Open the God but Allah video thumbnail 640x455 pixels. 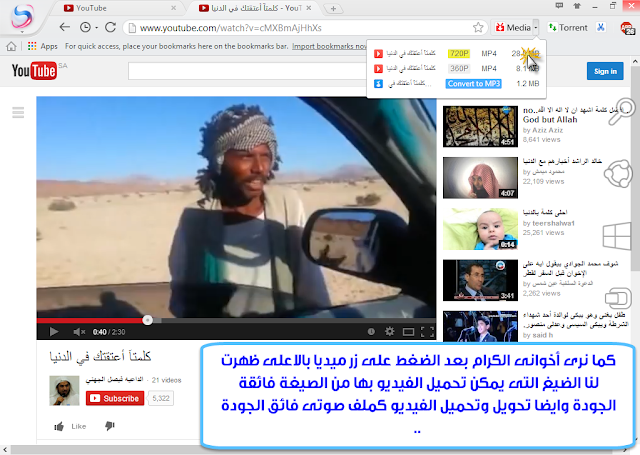pyautogui.click(x=480, y=127)
